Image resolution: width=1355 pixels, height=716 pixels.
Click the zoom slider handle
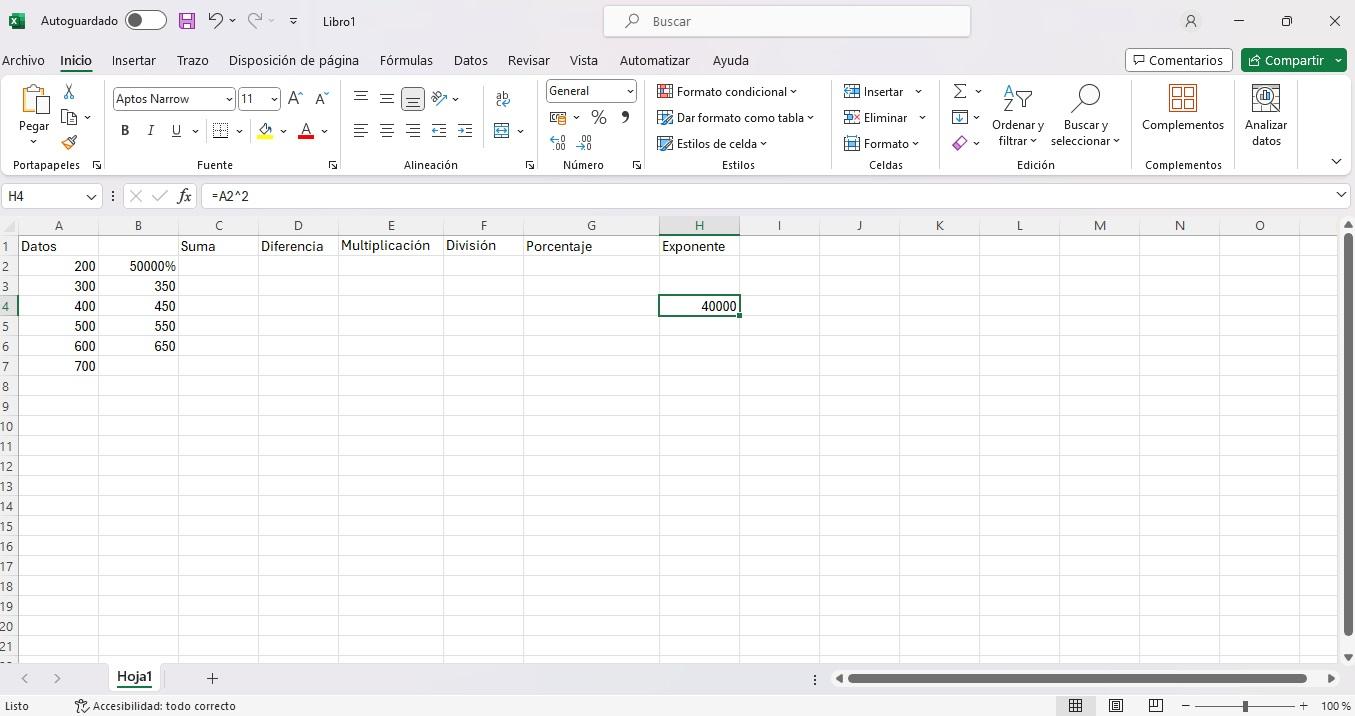pos(1245,706)
